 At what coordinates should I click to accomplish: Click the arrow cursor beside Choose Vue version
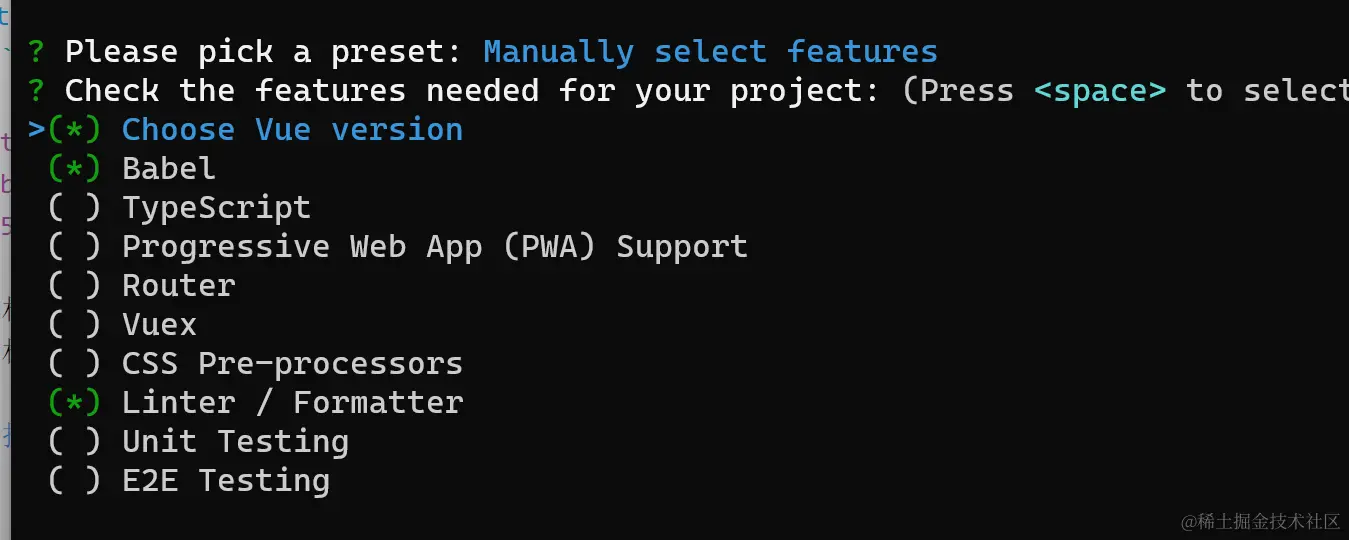point(36,130)
